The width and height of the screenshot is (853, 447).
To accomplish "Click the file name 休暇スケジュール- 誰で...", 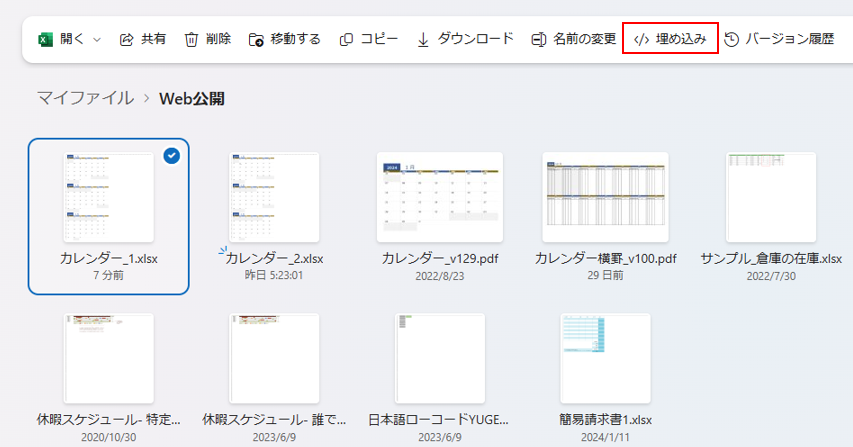I will point(274,420).
